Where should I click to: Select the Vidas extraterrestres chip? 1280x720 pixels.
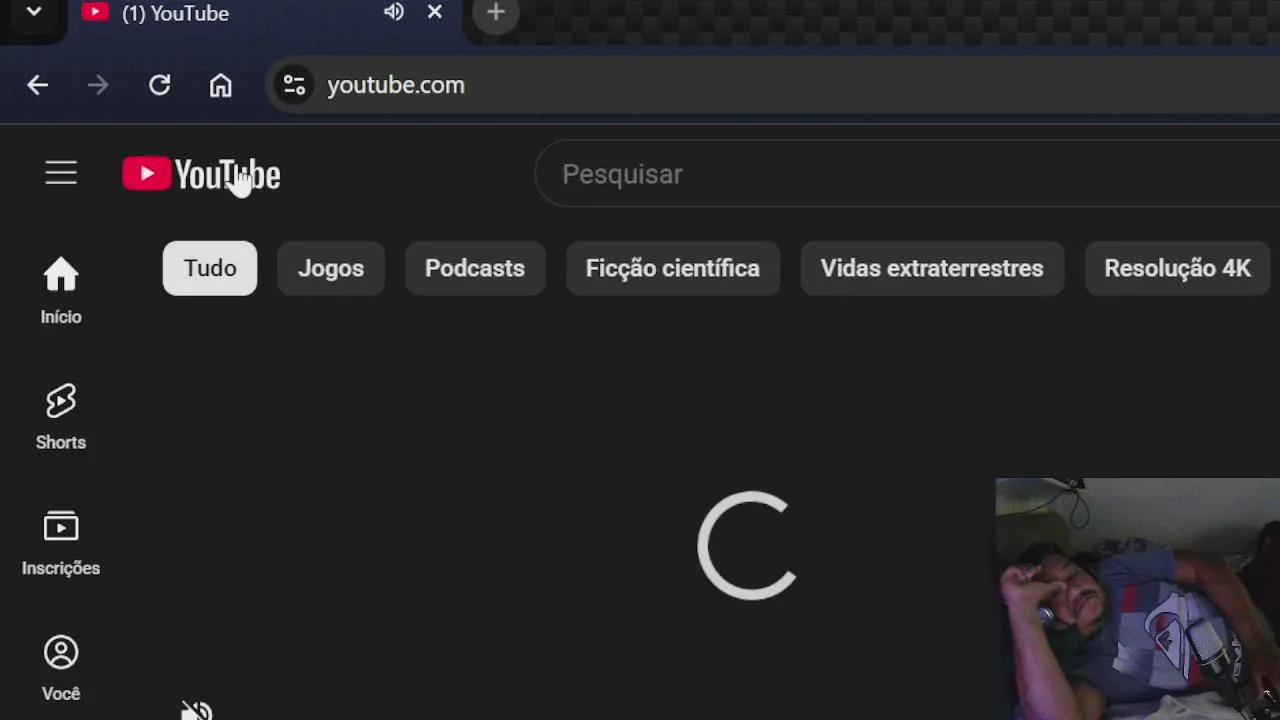932,268
